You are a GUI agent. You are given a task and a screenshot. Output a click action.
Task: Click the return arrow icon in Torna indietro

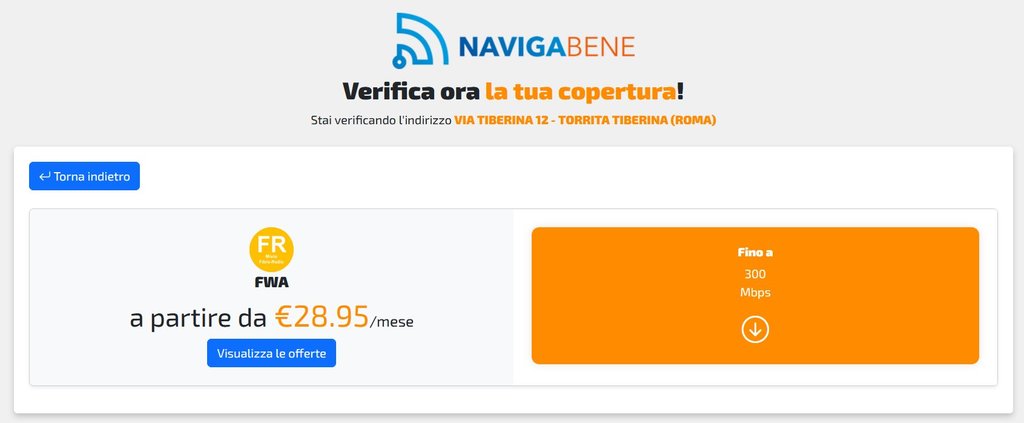[45, 176]
